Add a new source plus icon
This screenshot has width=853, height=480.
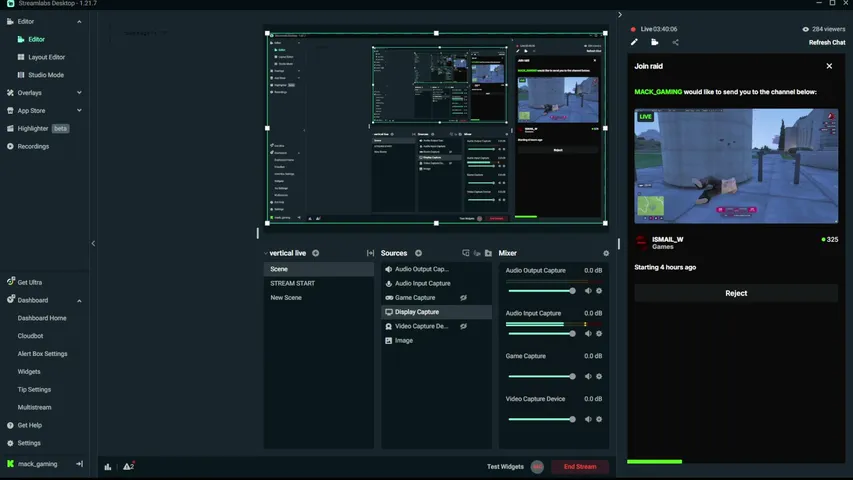point(418,253)
